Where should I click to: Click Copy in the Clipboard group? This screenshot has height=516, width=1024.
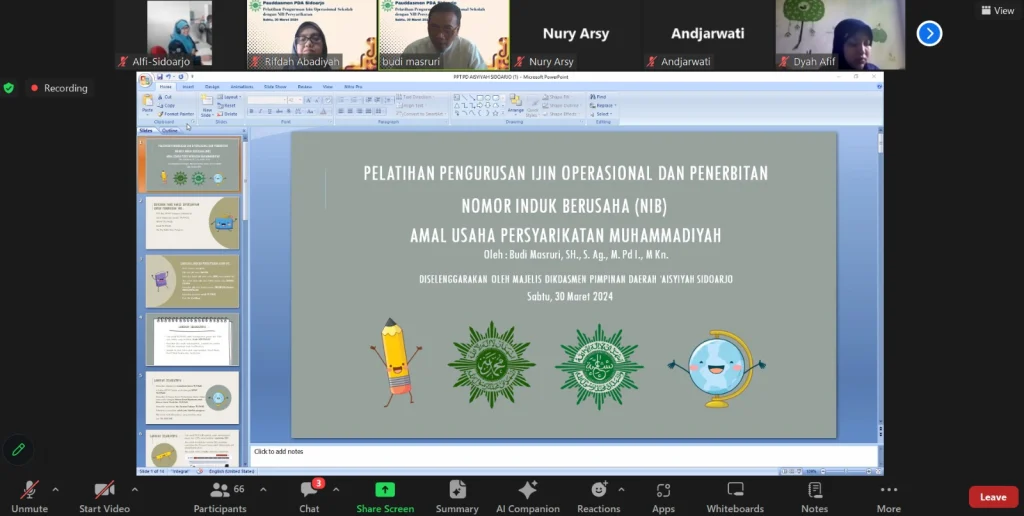click(x=167, y=105)
